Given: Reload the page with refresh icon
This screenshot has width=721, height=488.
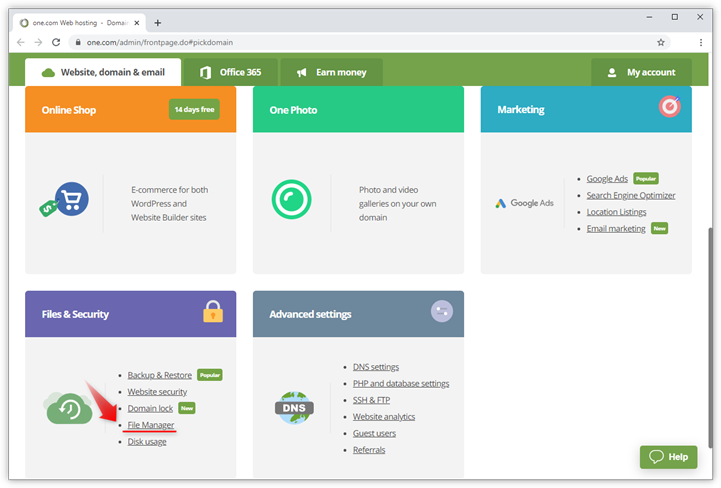Looking at the screenshot, I should click(56, 42).
